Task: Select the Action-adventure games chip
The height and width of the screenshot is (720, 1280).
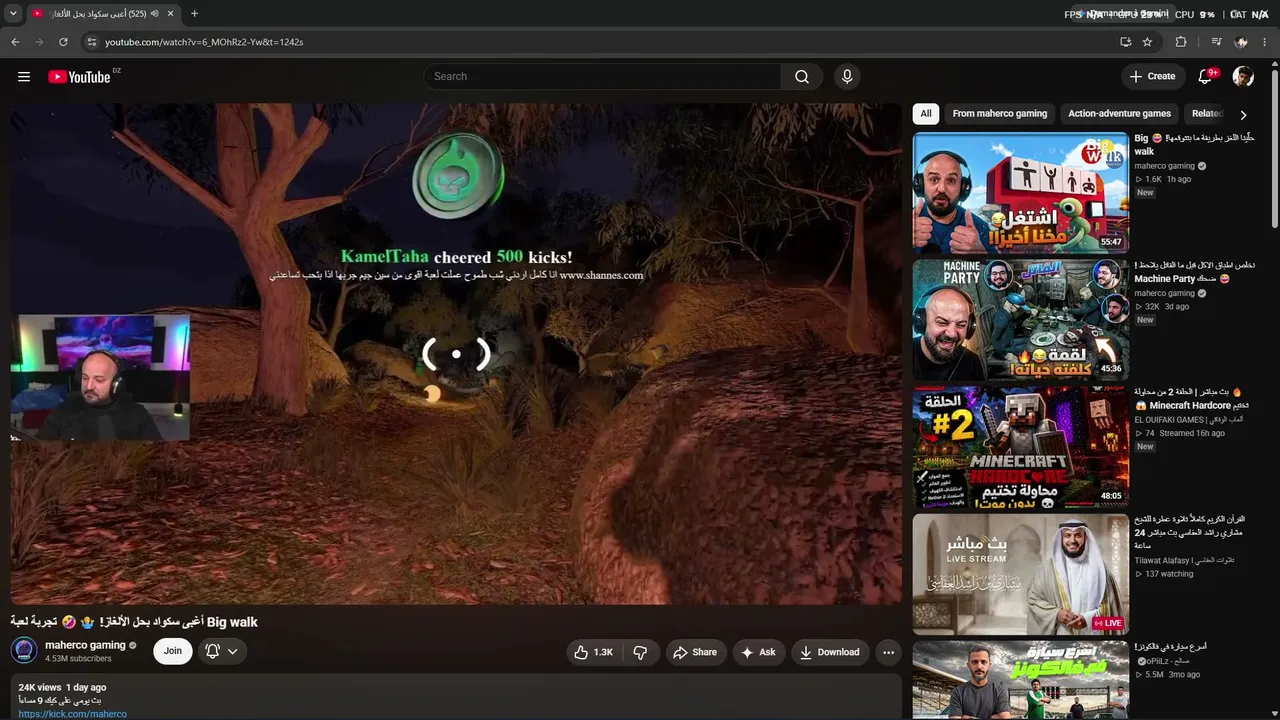Action: pos(1119,114)
